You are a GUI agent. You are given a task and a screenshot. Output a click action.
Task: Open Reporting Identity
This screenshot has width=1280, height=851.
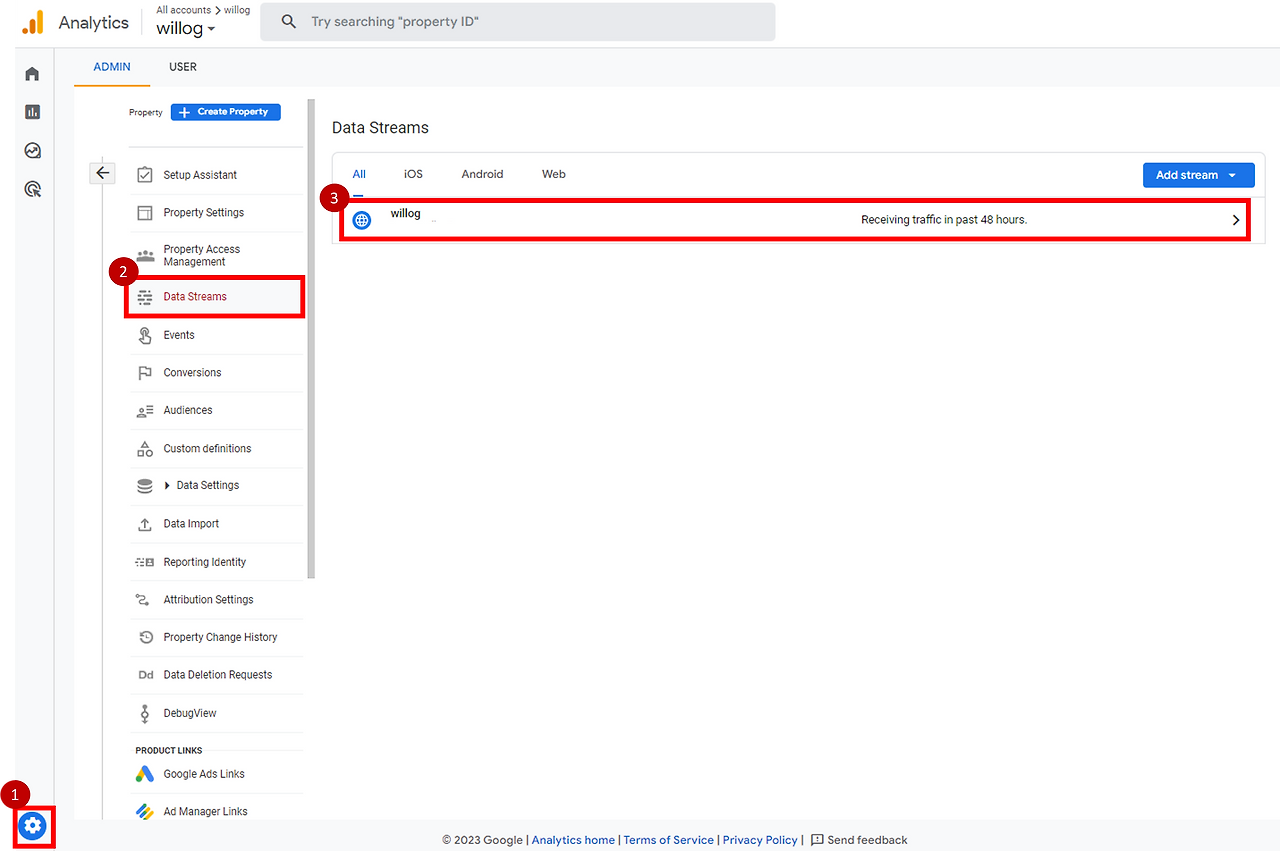point(205,562)
